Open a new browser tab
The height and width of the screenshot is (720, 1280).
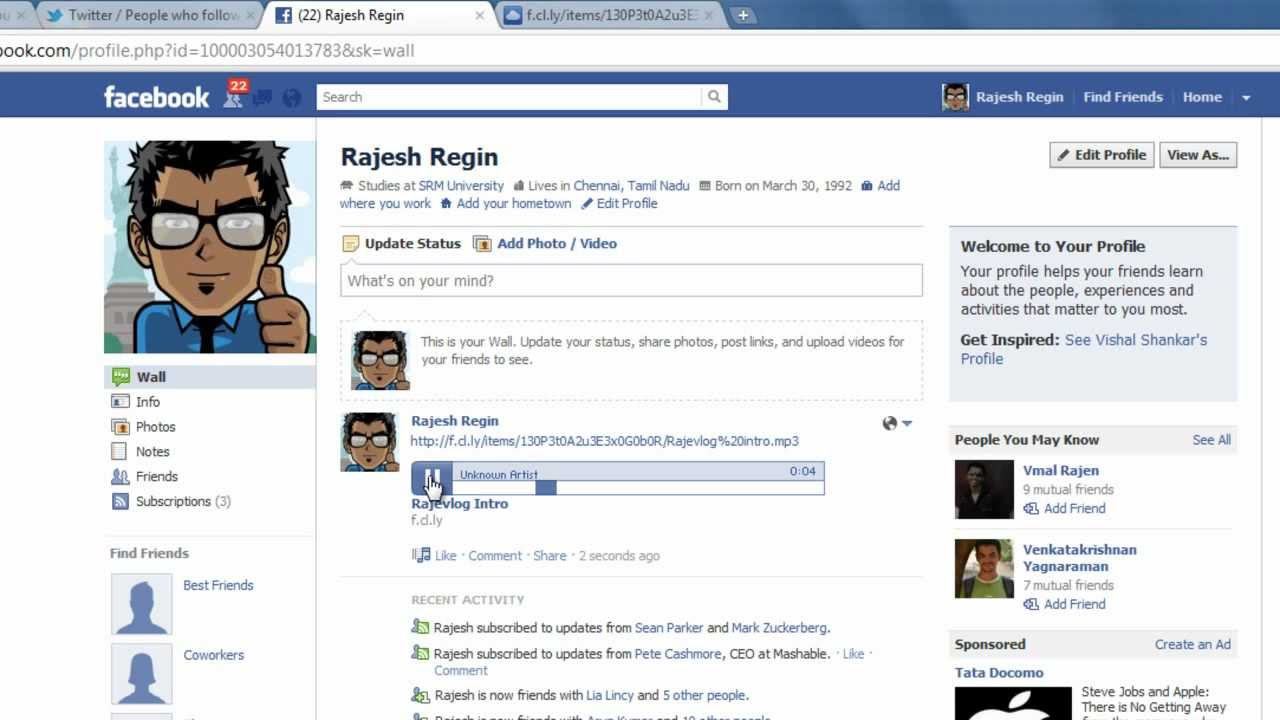pos(743,15)
